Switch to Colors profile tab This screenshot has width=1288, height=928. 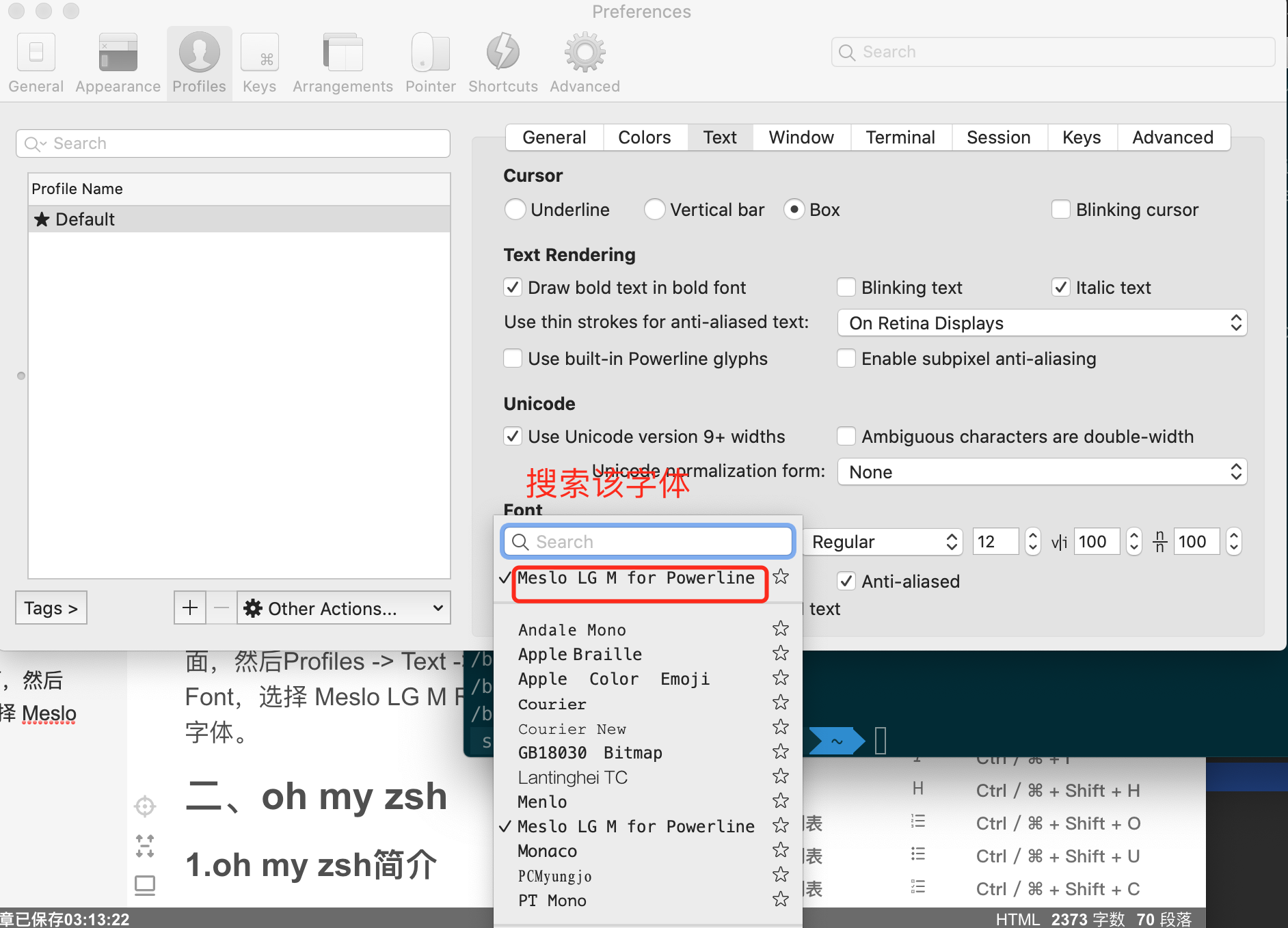644,137
